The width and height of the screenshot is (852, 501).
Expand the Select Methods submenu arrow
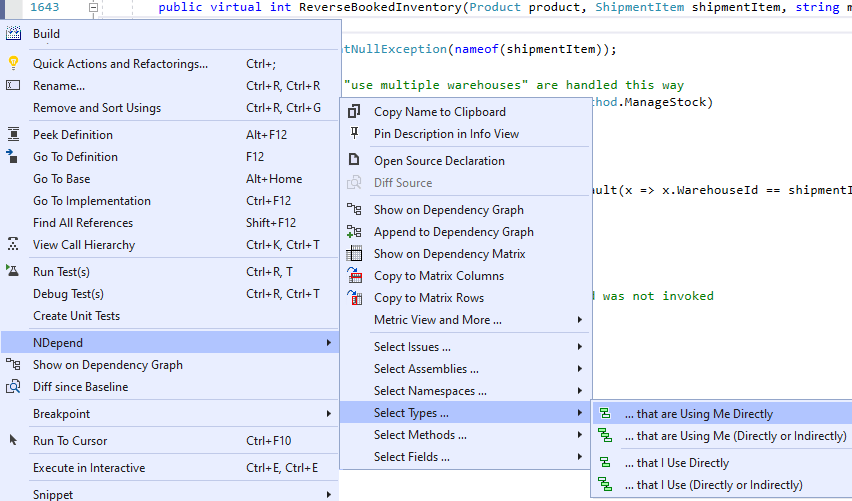pos(580,435)
